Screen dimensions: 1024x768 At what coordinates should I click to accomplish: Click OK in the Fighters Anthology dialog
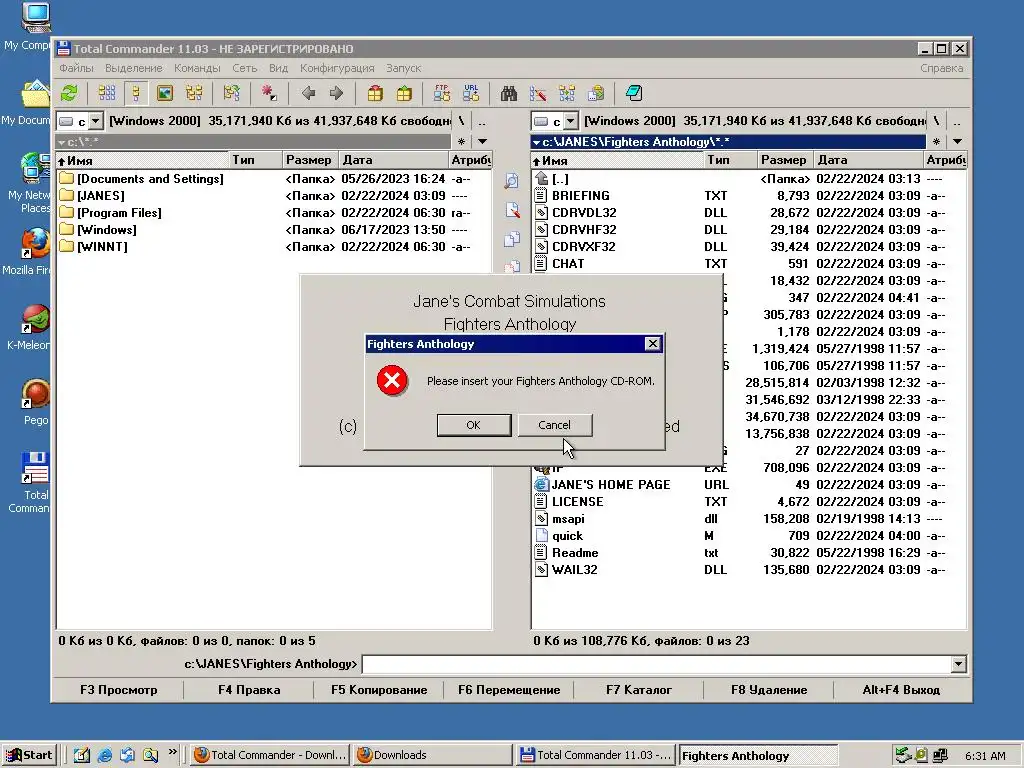473,425
